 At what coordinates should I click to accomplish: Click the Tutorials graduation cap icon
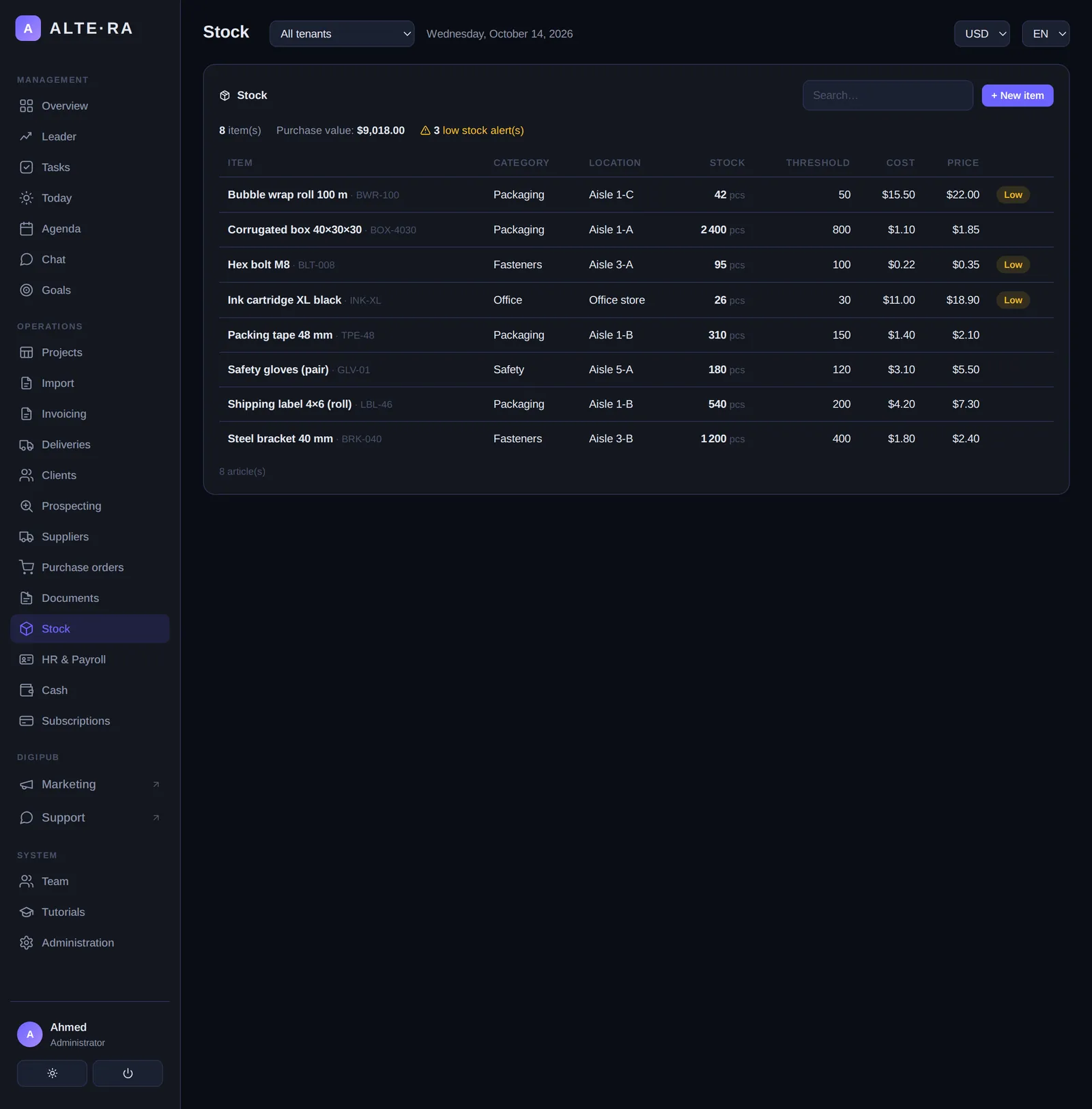coord(26,912)
